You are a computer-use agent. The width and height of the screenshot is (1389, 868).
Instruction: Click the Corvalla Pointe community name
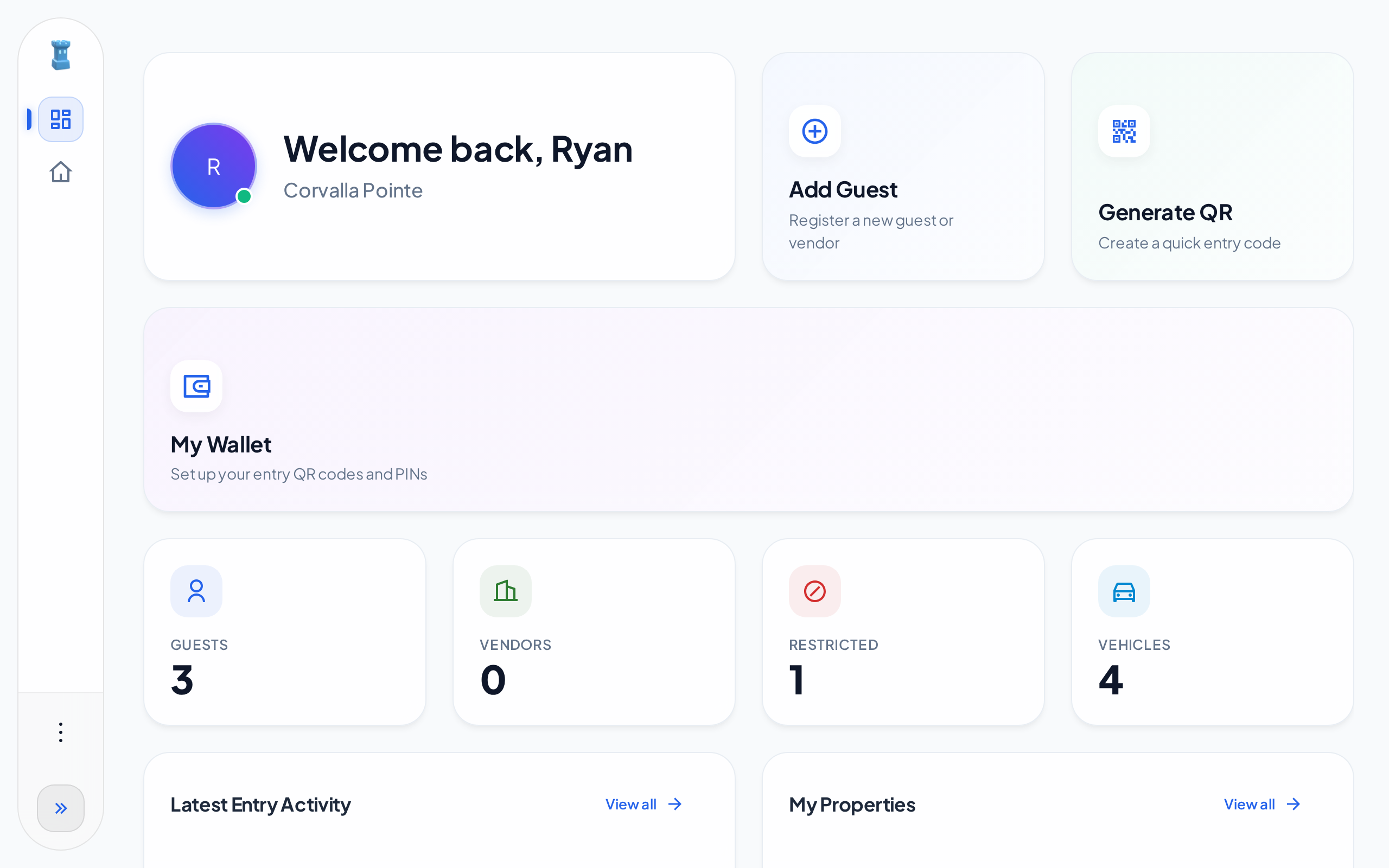[353, 190]
